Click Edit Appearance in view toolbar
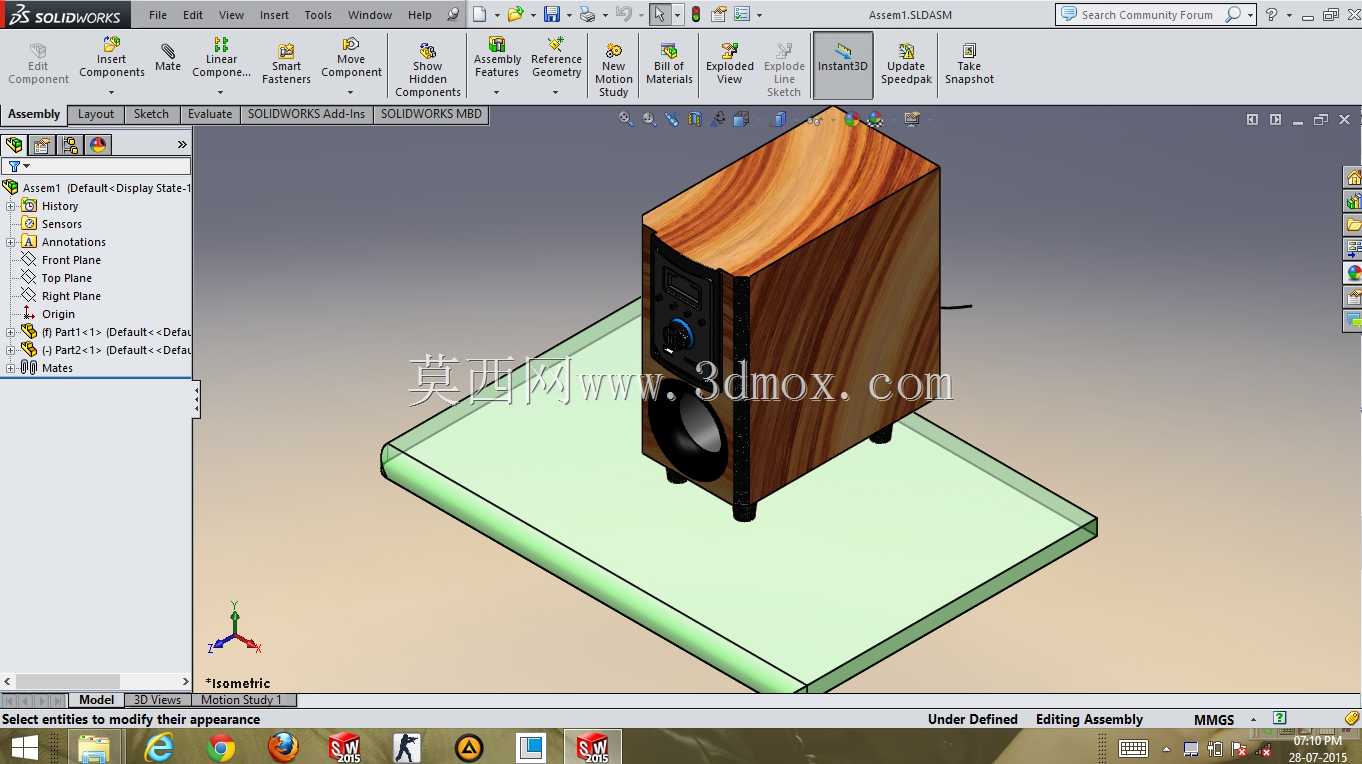The image size is (1362, 764). pos(852,119)
